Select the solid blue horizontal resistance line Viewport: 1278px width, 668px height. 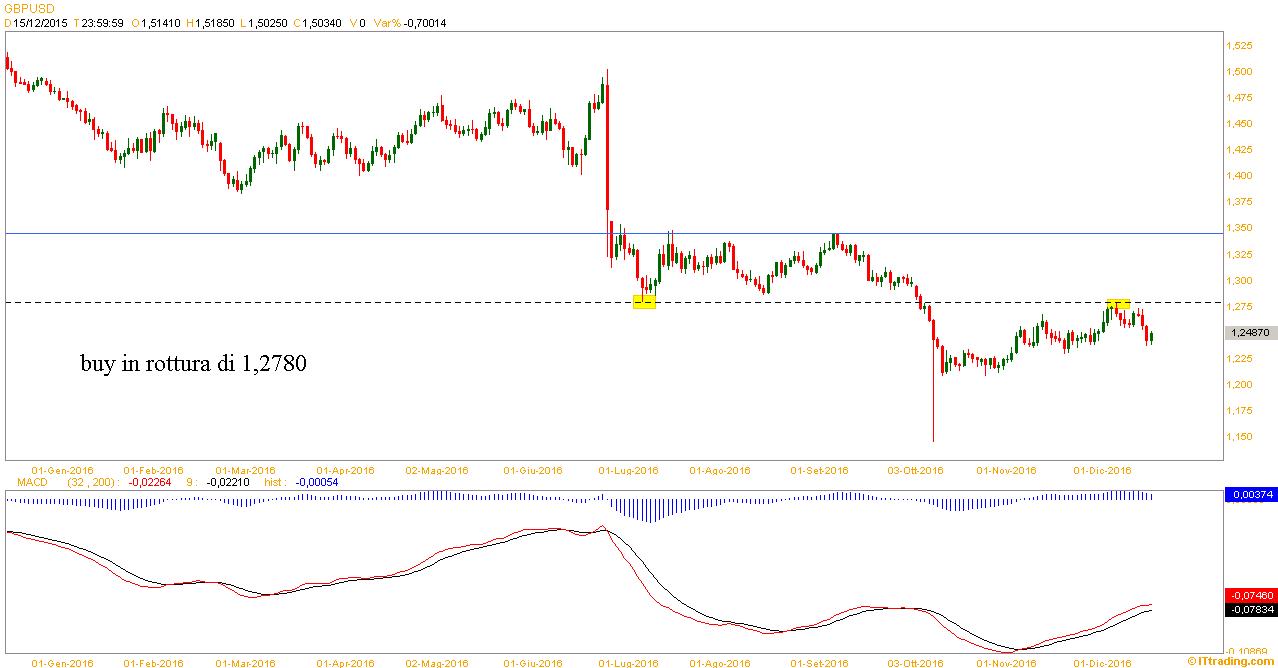pyautogui.click(x=300, y=234)
